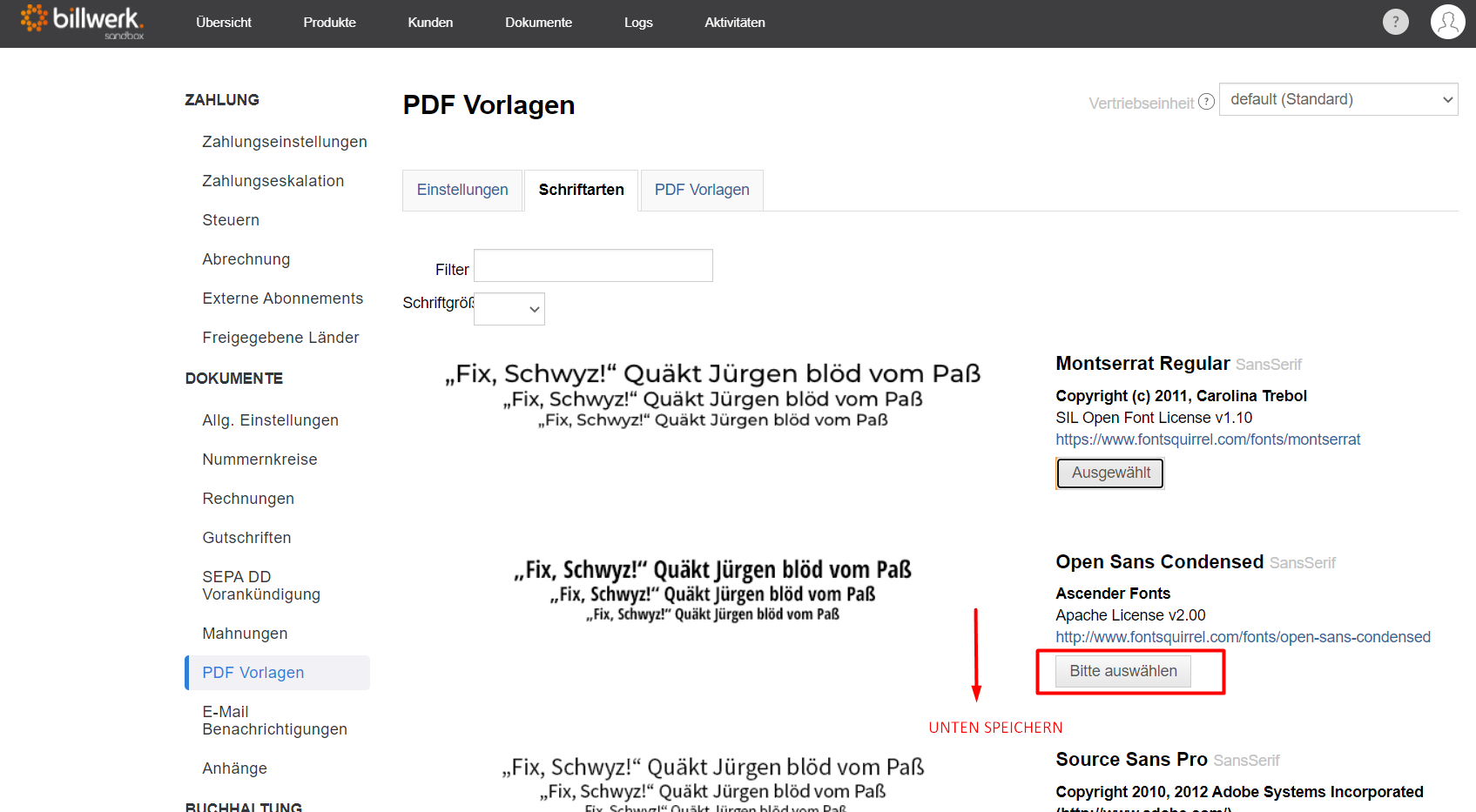Open Allg. Einstellungen in sidebar

271,420
